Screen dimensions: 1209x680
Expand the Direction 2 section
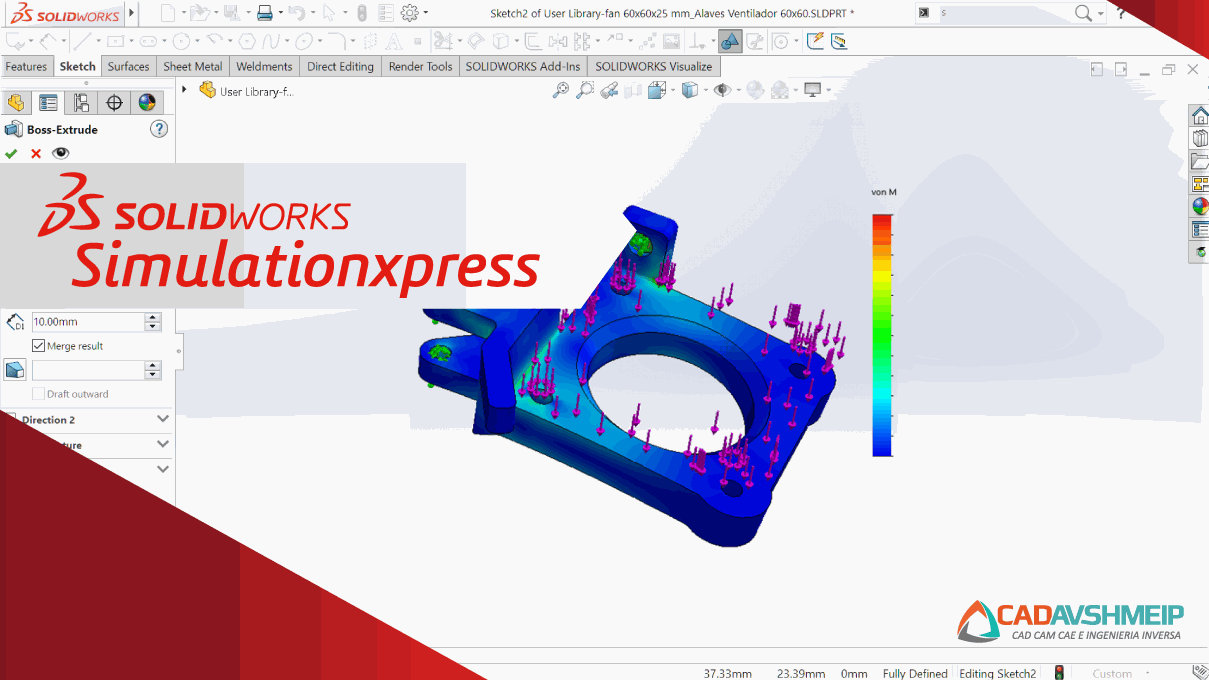[162, 419]
